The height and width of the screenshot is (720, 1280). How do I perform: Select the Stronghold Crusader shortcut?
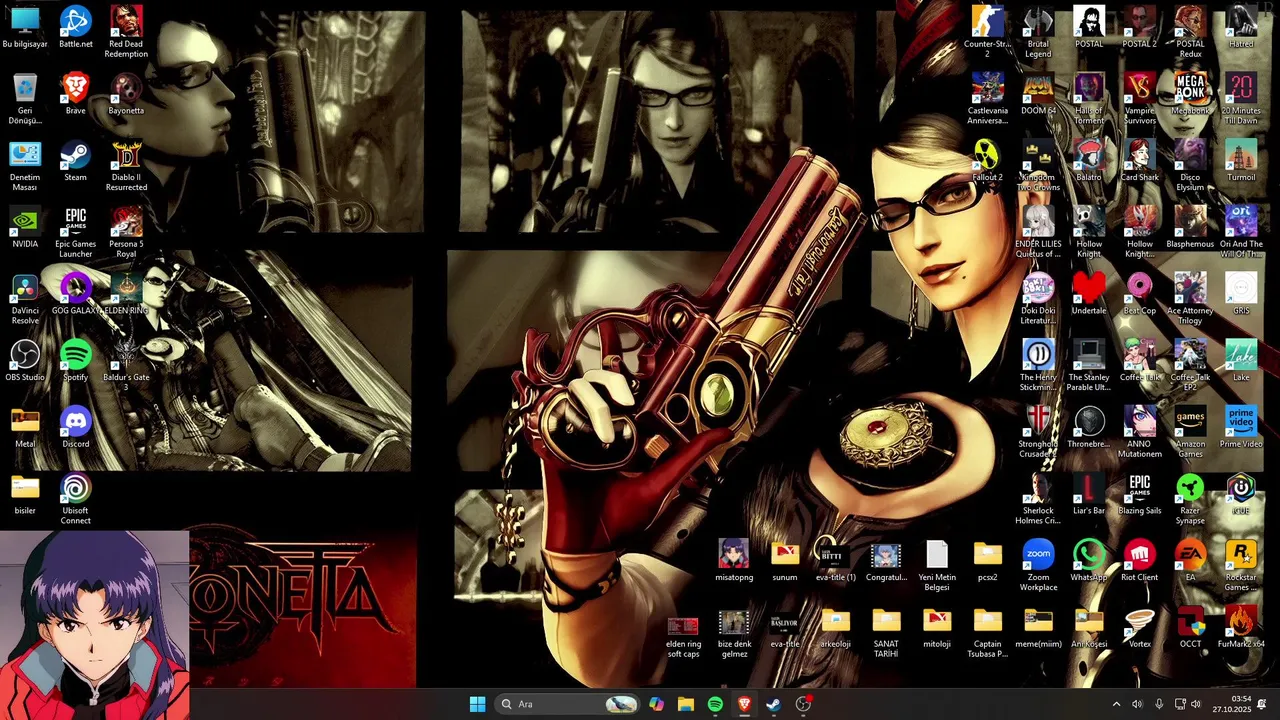[x=1038, y=433]
